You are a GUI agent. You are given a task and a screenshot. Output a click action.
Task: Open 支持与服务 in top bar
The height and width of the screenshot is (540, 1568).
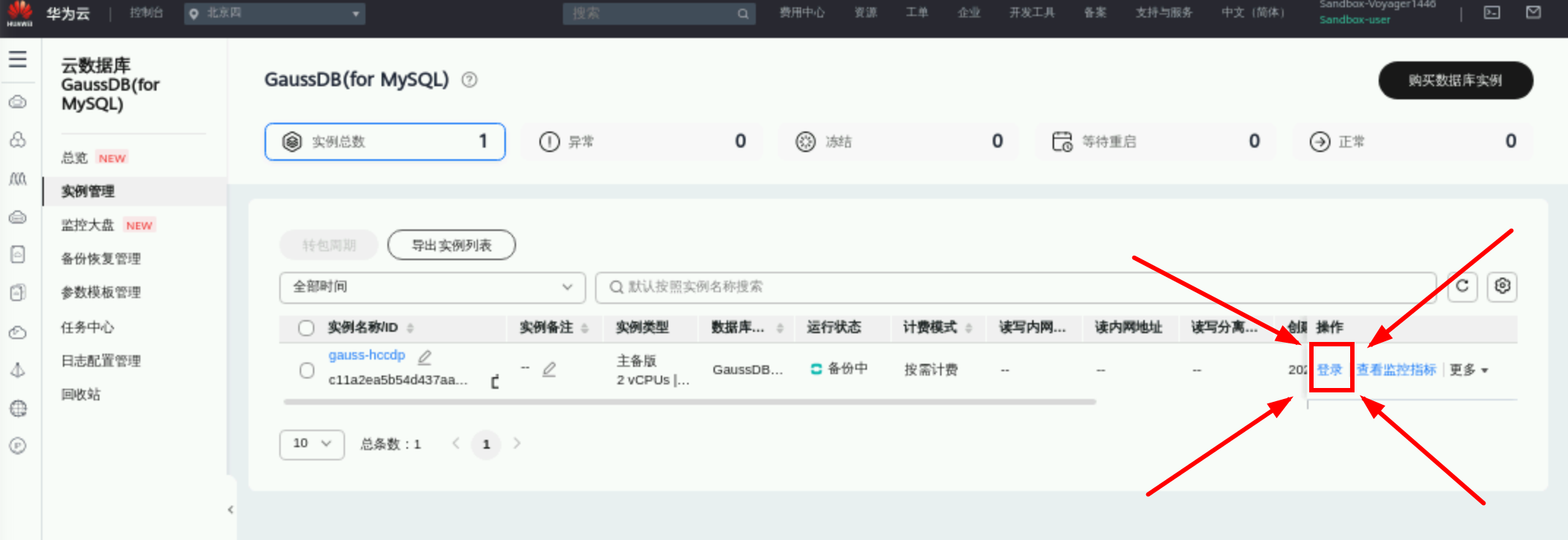1164,12
